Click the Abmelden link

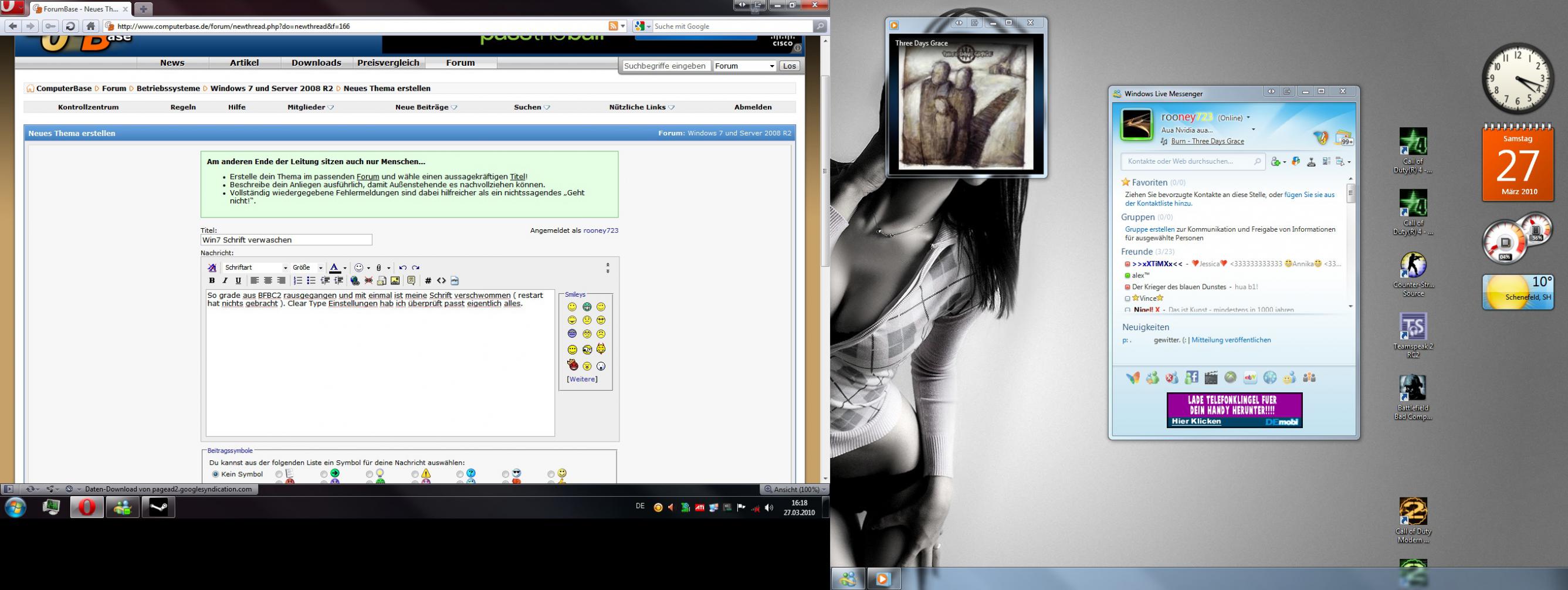point(753,107)
